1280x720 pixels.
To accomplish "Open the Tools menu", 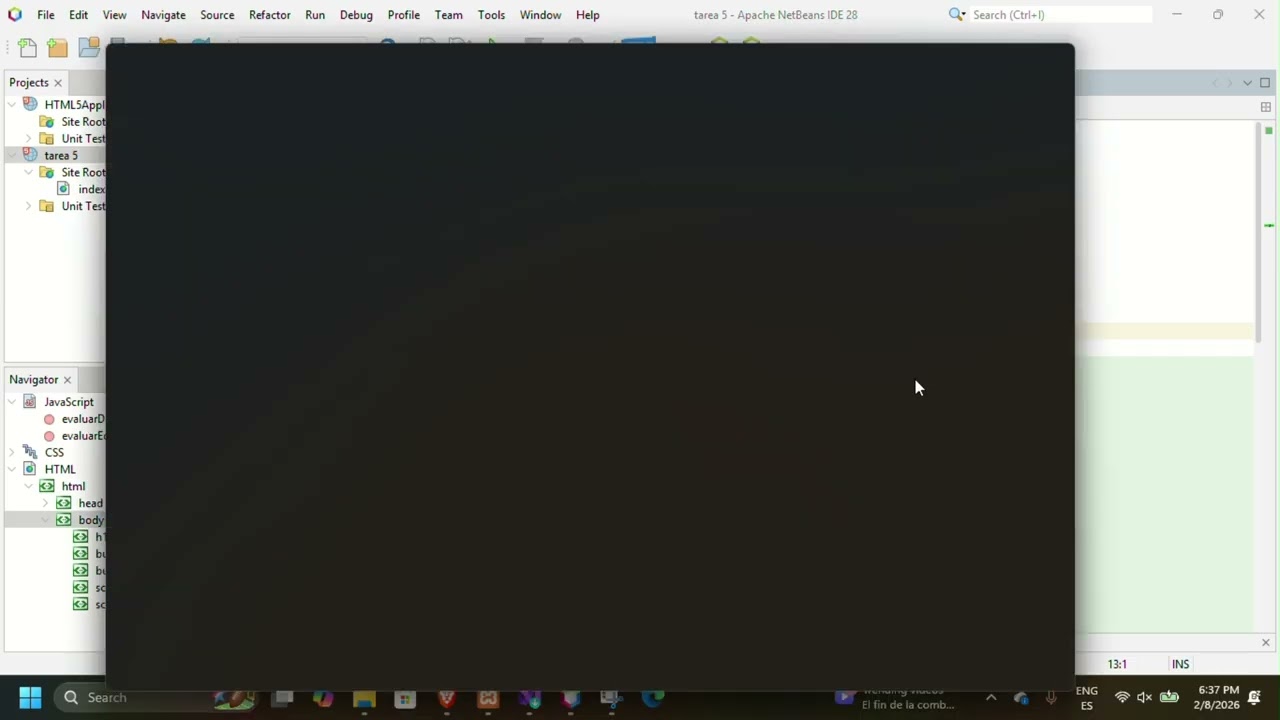I will (x=491, y=15).
